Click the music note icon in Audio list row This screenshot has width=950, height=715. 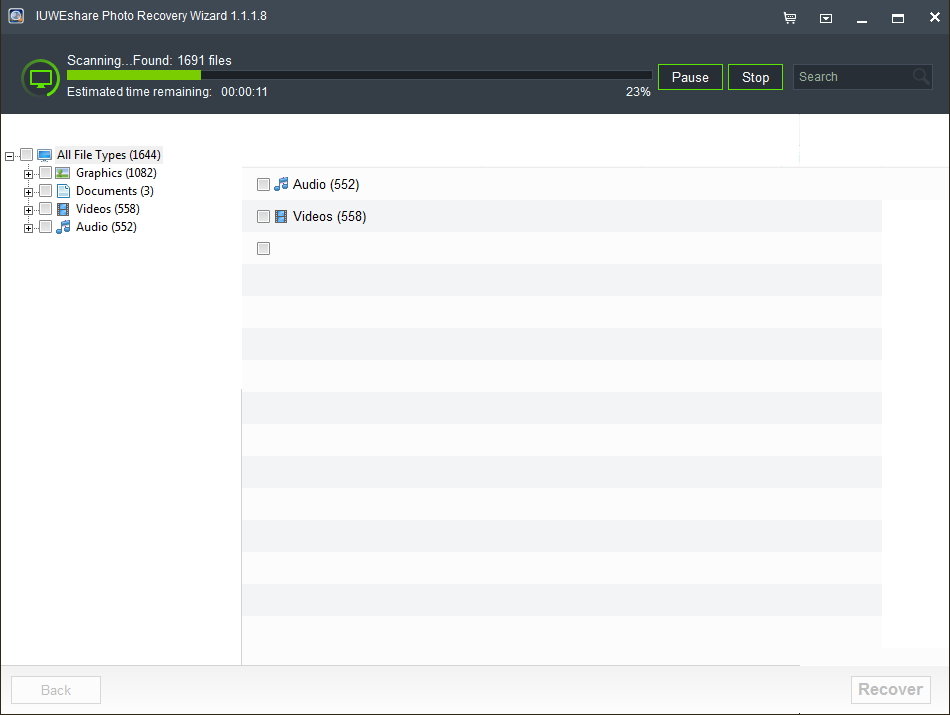(281, 184)
